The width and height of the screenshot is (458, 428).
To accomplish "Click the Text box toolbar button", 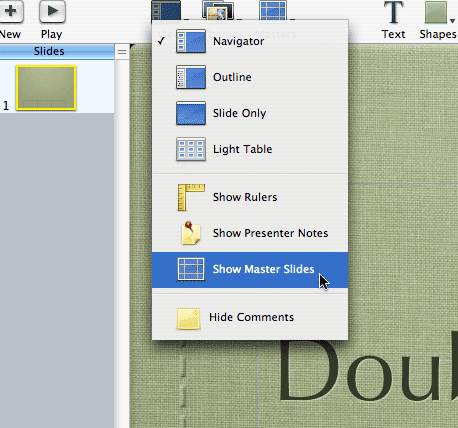I will coord(393,20).
